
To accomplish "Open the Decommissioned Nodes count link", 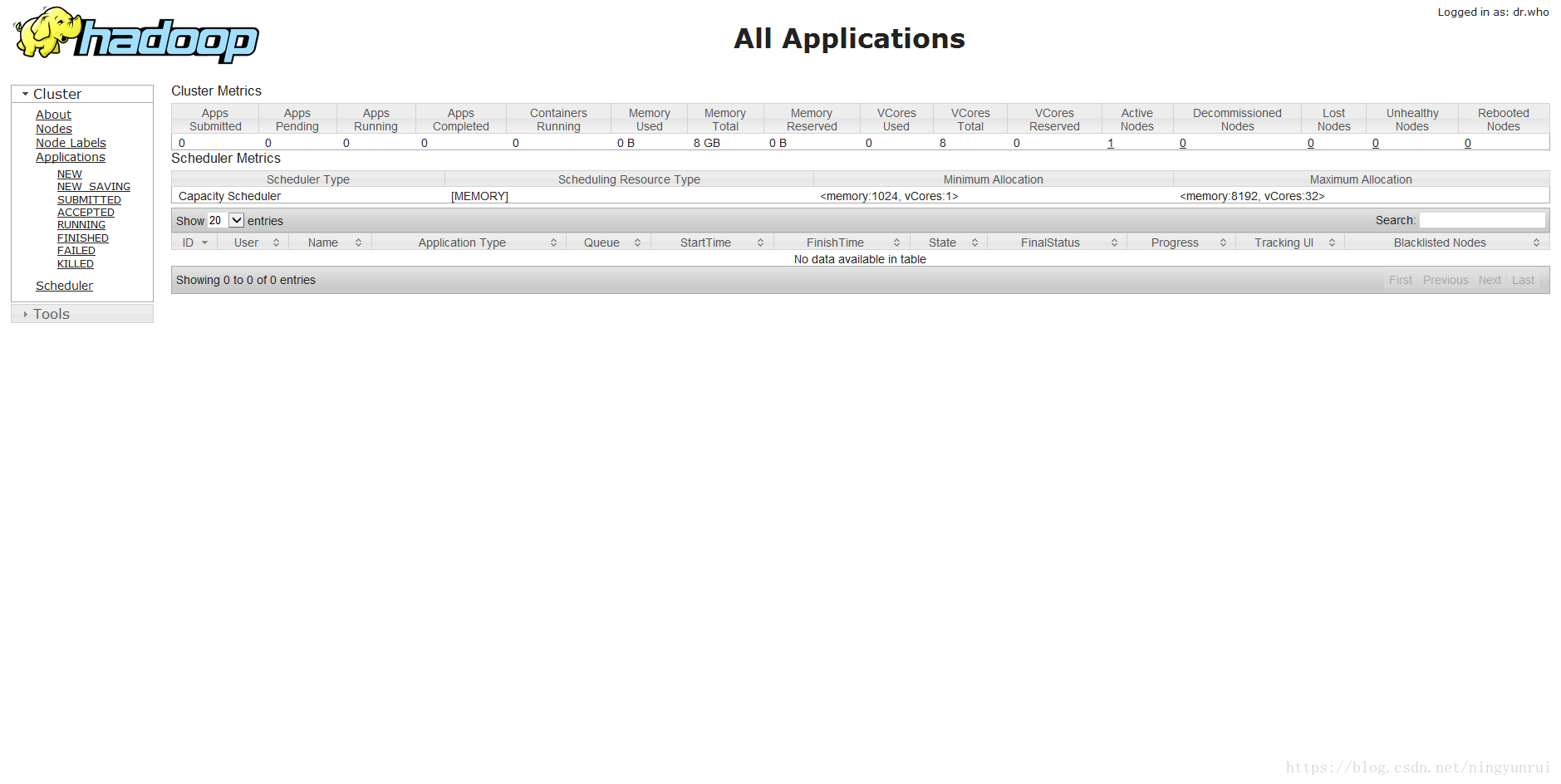I will click(1183, 143).
